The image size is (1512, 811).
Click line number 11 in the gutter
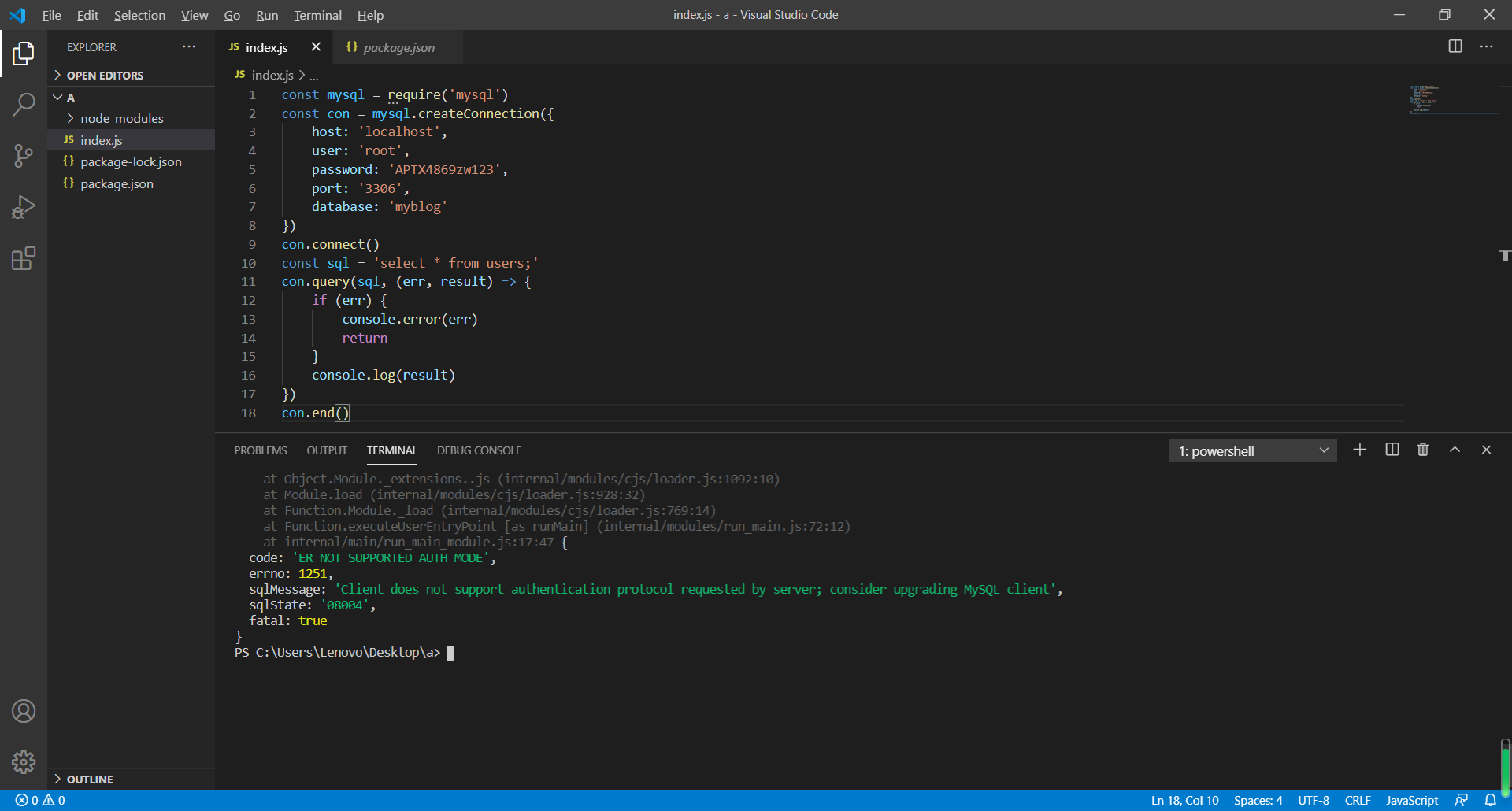248,282
